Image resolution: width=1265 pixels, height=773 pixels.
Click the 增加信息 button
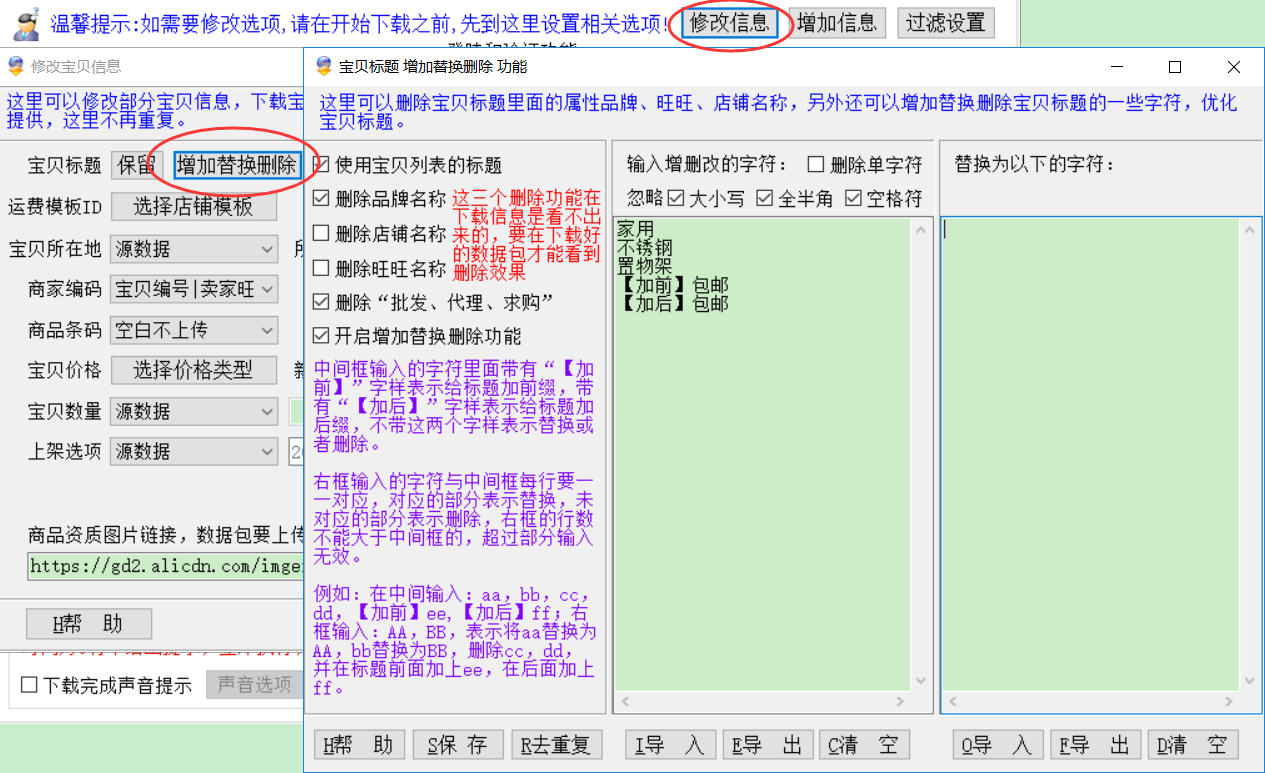point(837,22)
